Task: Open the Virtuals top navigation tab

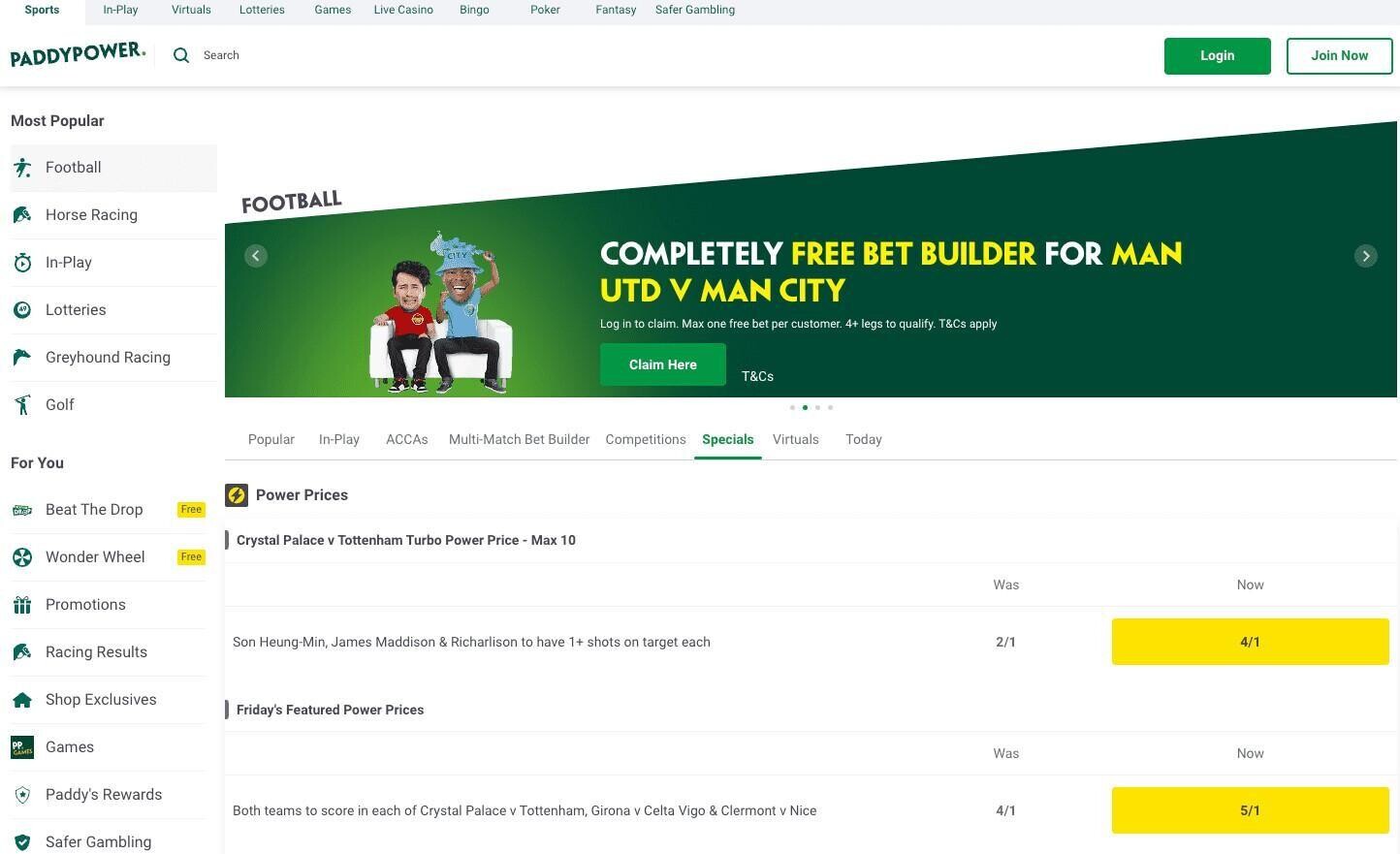Action: pos(191,10)
